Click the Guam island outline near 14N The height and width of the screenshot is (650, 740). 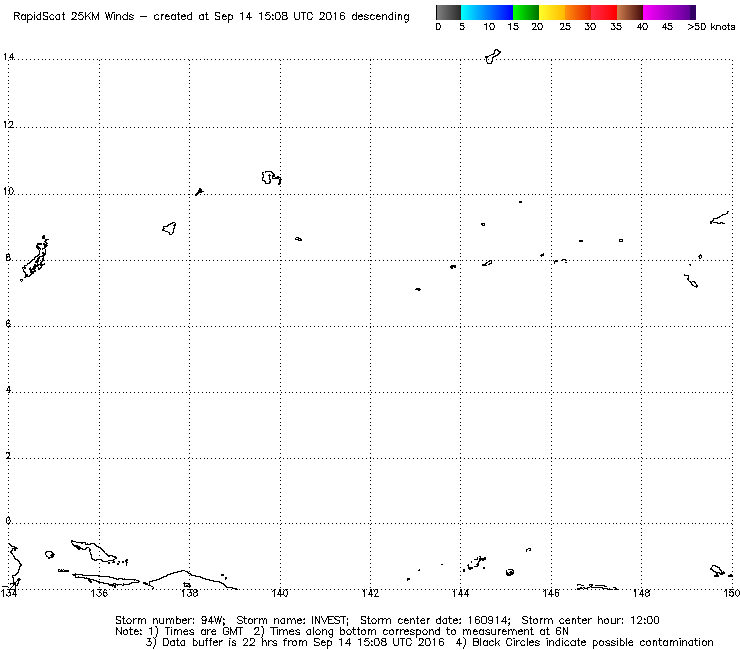pos(493,56)
